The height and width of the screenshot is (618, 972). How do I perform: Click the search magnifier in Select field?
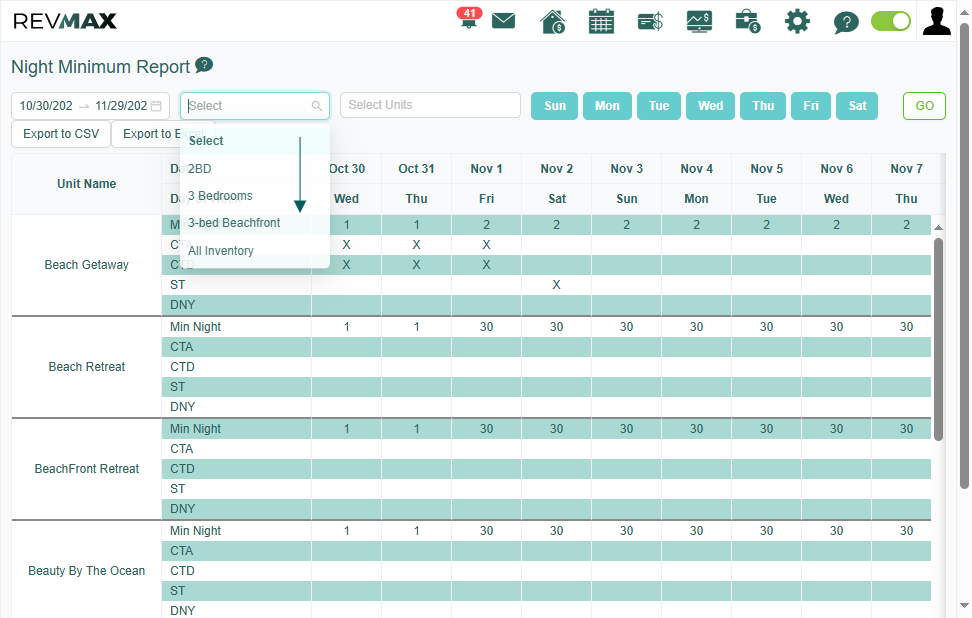[317, 106]
